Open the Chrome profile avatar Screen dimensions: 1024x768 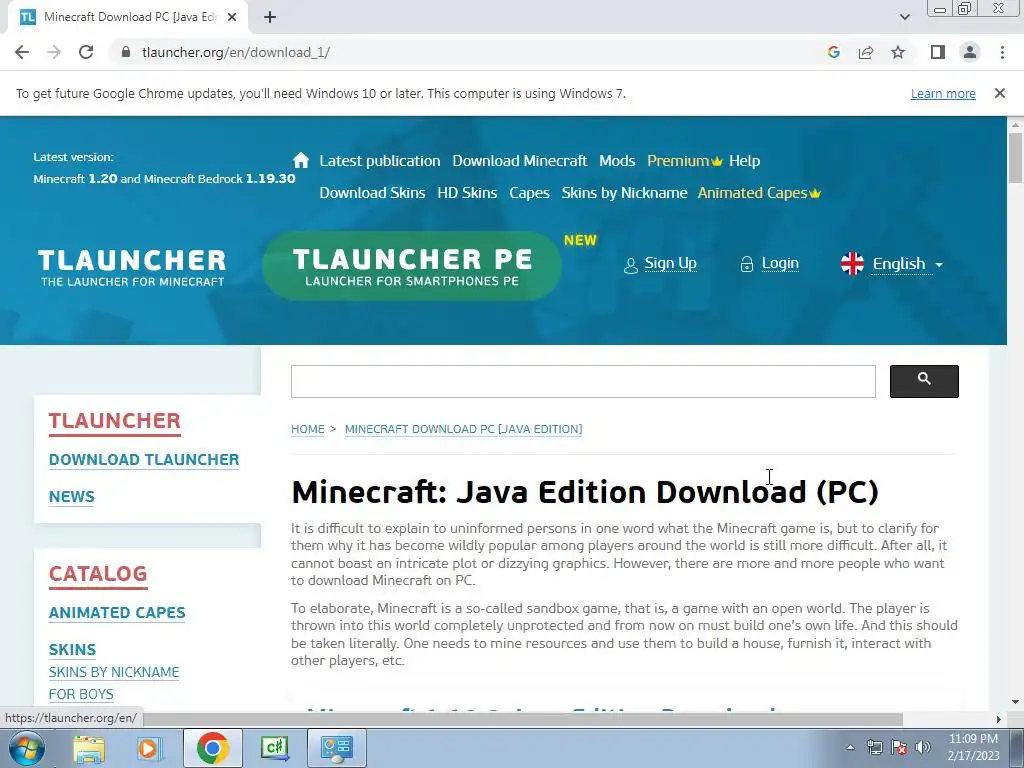click(x=970, y=52)
